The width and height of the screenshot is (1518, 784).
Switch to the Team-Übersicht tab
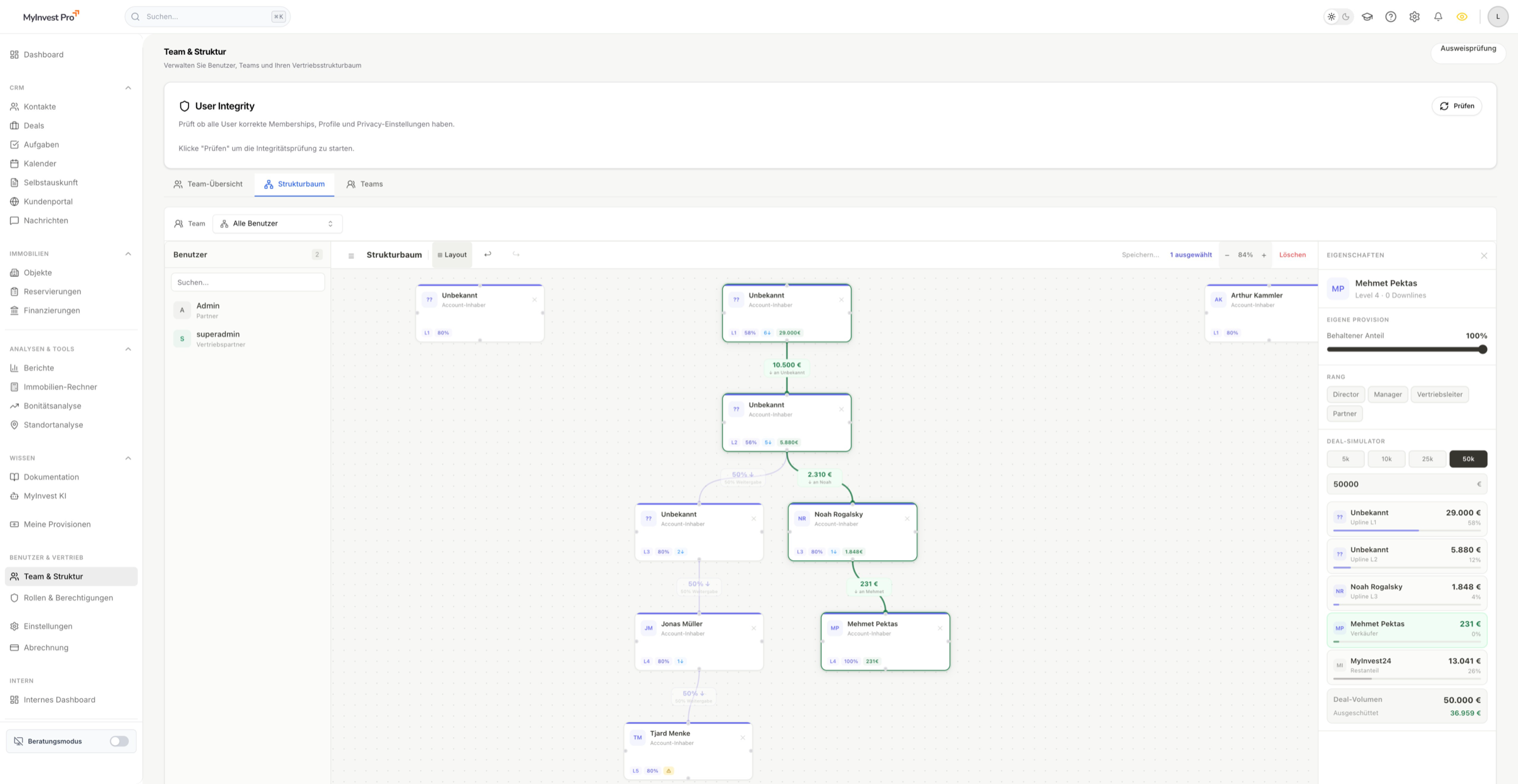208,184
